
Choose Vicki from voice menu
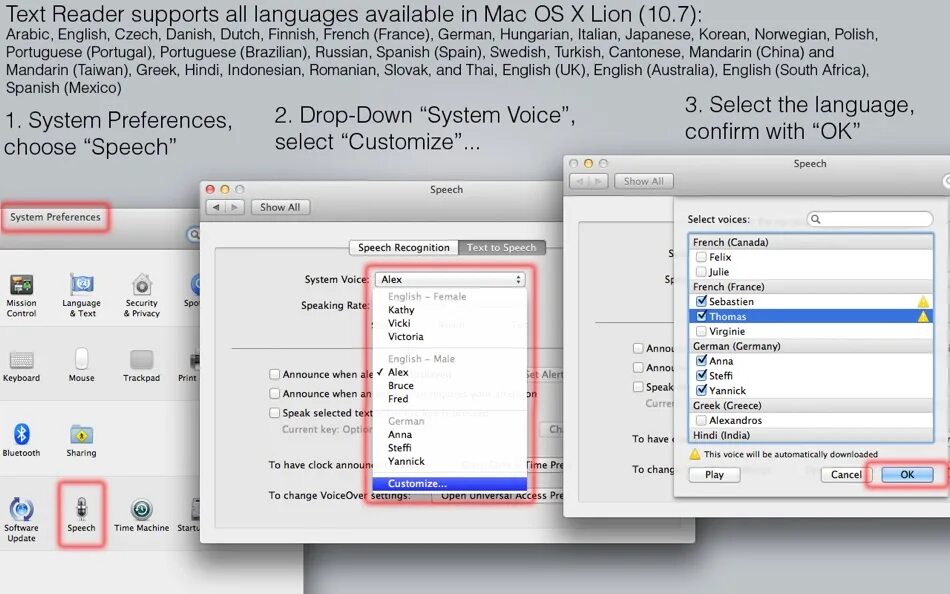(x=450, y=323)
